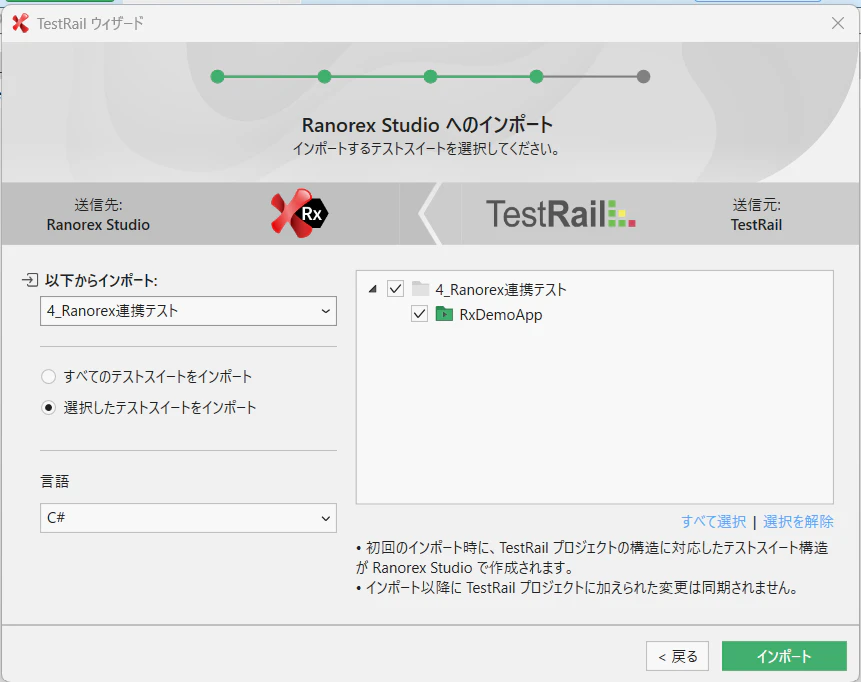Click the 言語 label
The image size is (861, 682).
(x=55, y=482)
